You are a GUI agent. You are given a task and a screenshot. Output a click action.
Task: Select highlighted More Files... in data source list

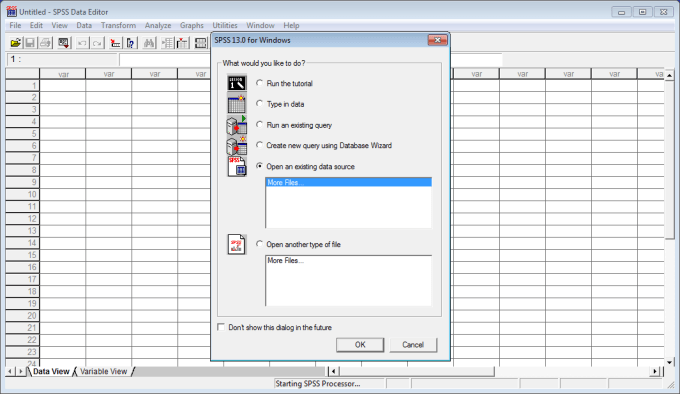348,182
